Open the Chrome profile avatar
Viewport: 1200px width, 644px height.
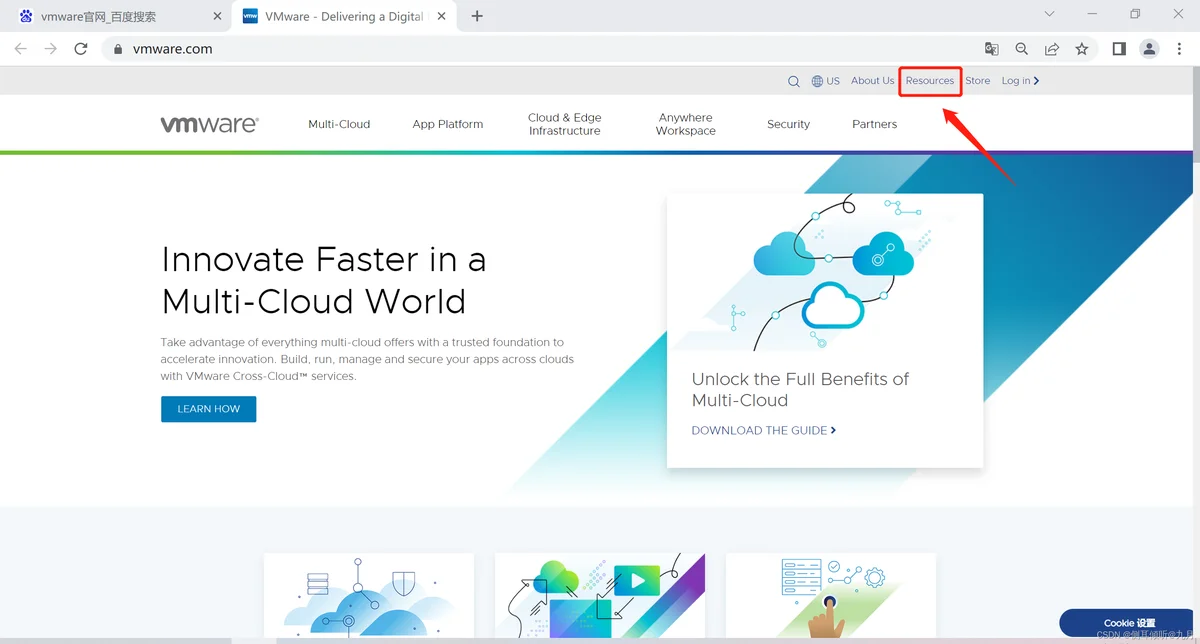1149,48
